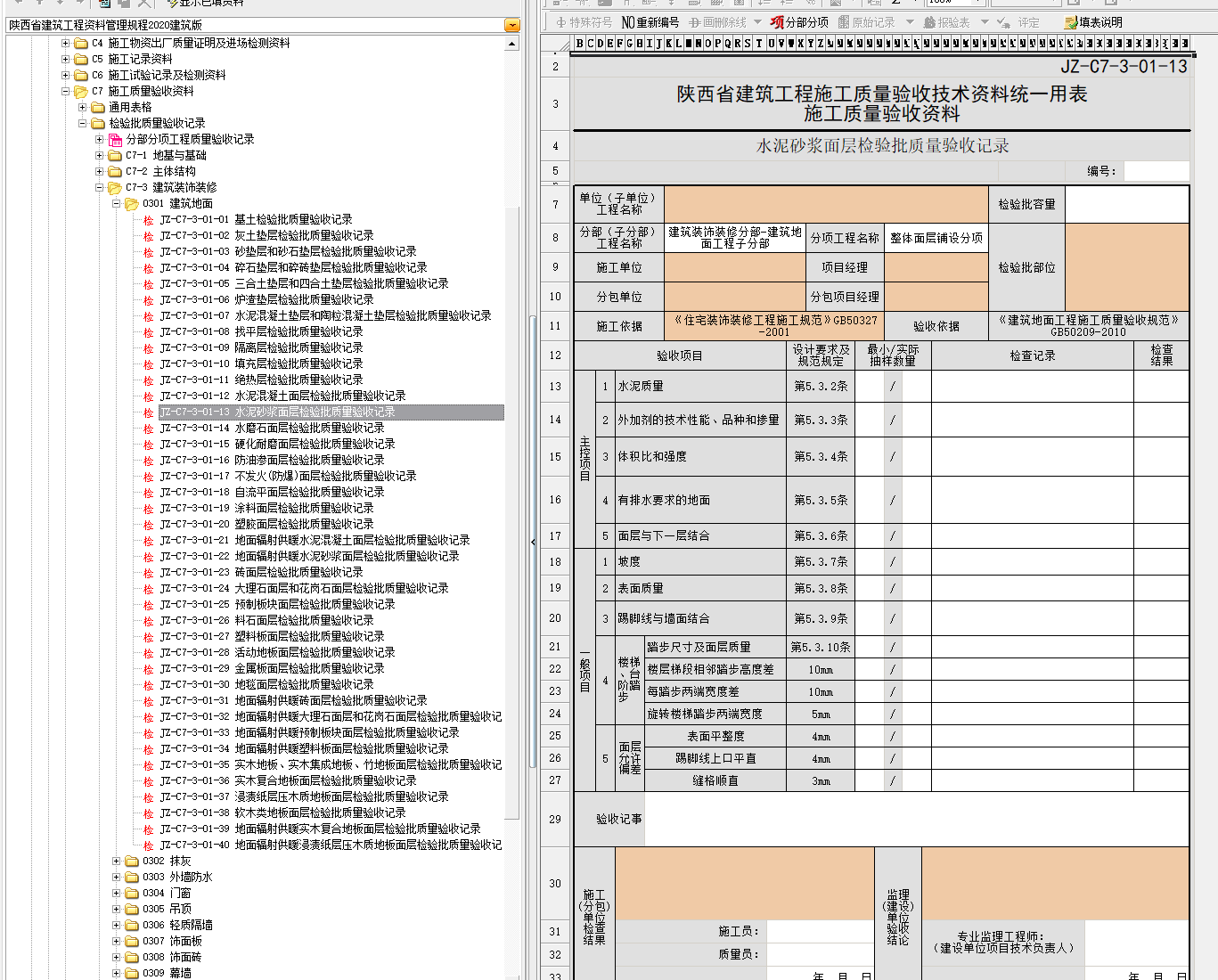
Task: Click the C7-3 建筑装饰装修 folder icon
Action: tap(115, 187)
